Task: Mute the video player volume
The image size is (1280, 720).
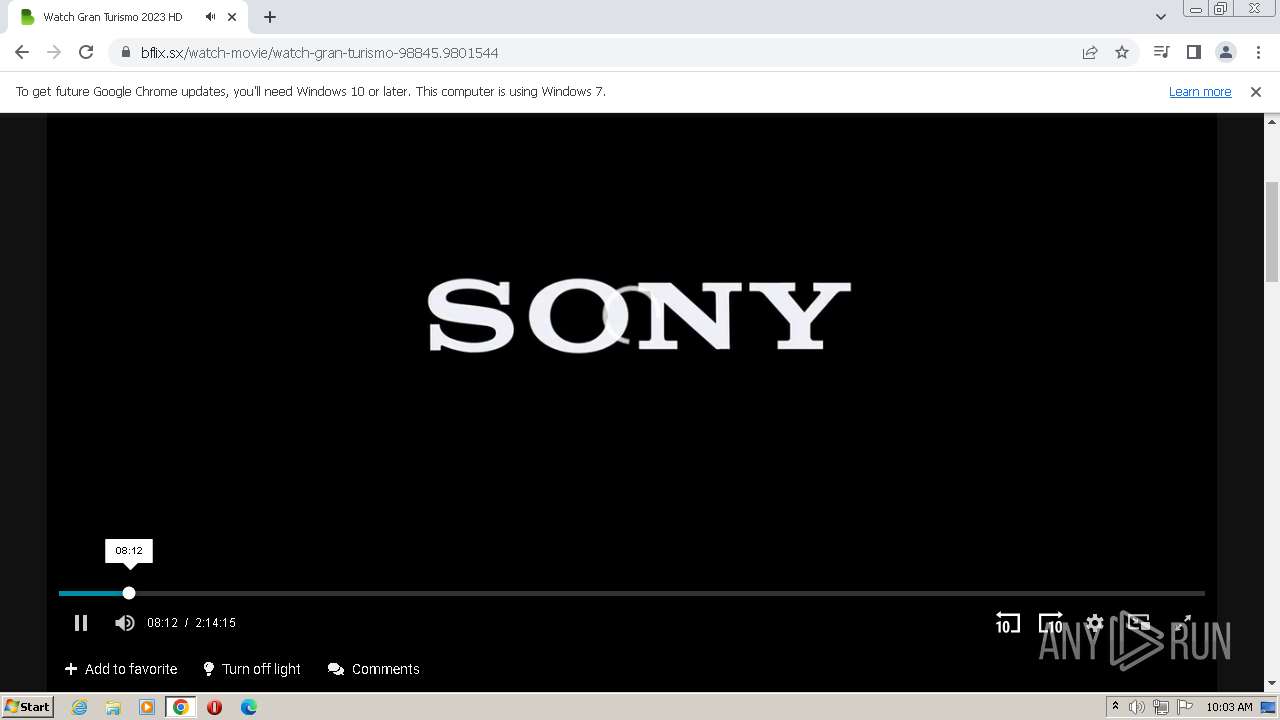Action: click(x=124, y=623)
